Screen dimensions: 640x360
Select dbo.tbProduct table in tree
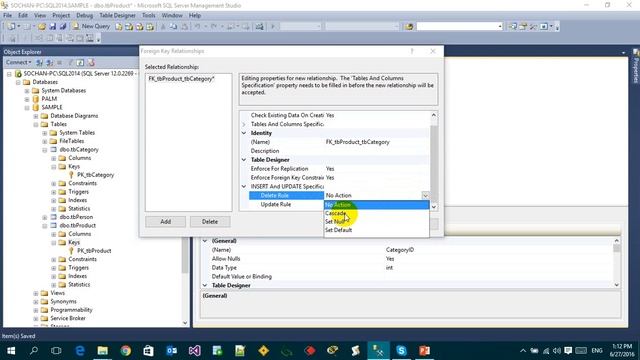coord(78,225)
